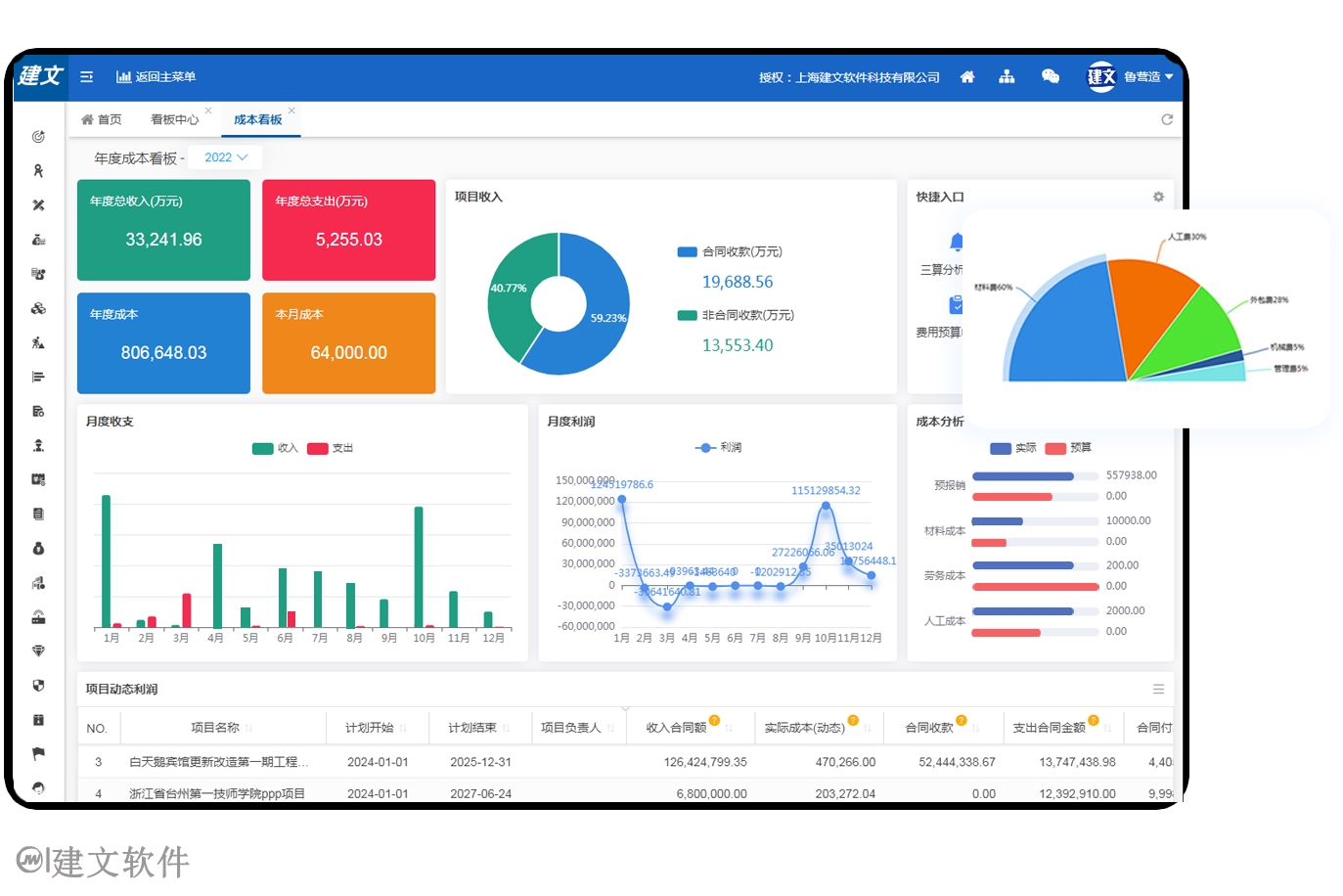Viewport: 1343px width, 896px height.
Task: Switch to the 首页 tab
Action: pyautogui.click(x=102, y=119)
